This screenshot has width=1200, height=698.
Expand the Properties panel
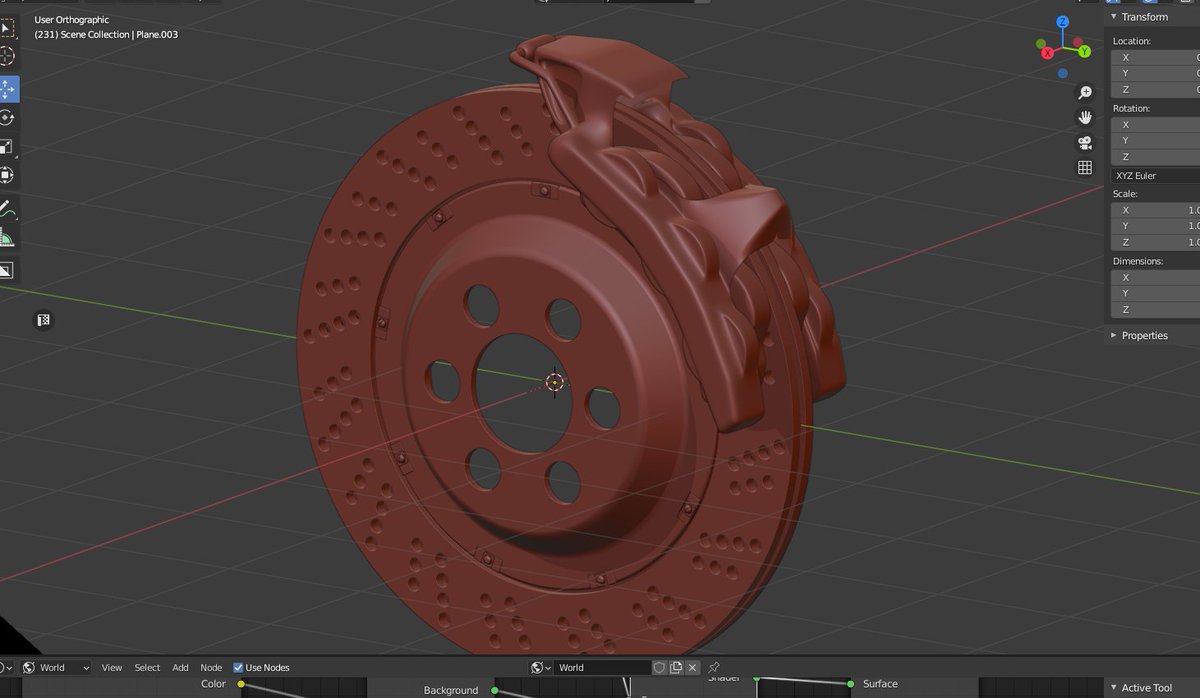[1114, 336]
